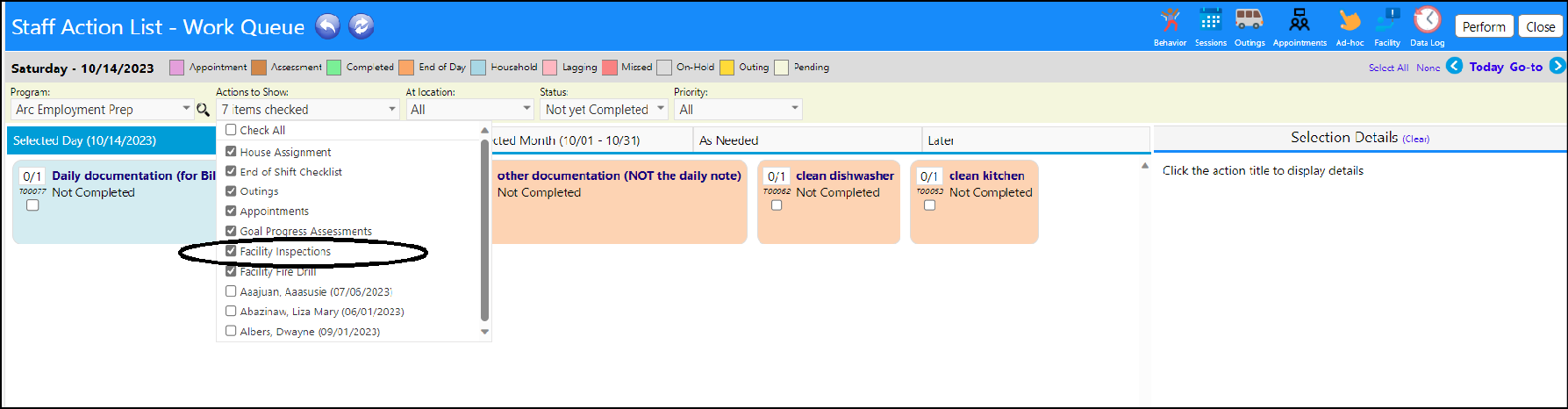Click the Appointment legend pink swatch

pyautogui.click(x=176, y=68)
